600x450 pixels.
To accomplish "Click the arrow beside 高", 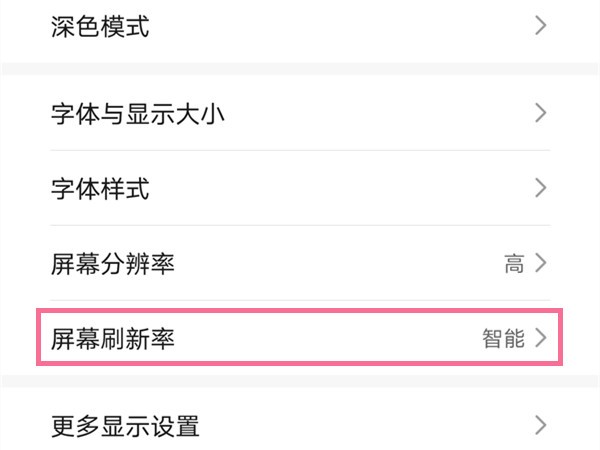I will pos(541,264).
